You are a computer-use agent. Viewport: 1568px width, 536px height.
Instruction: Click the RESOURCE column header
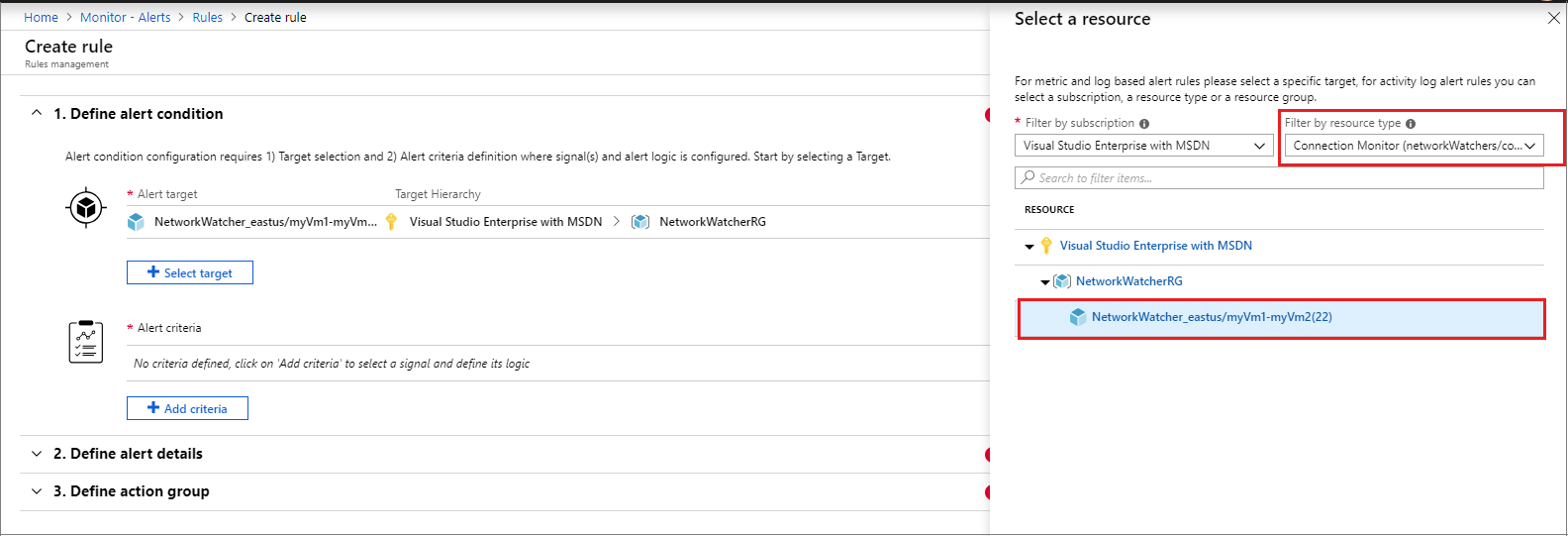(x=1049, y=210)
